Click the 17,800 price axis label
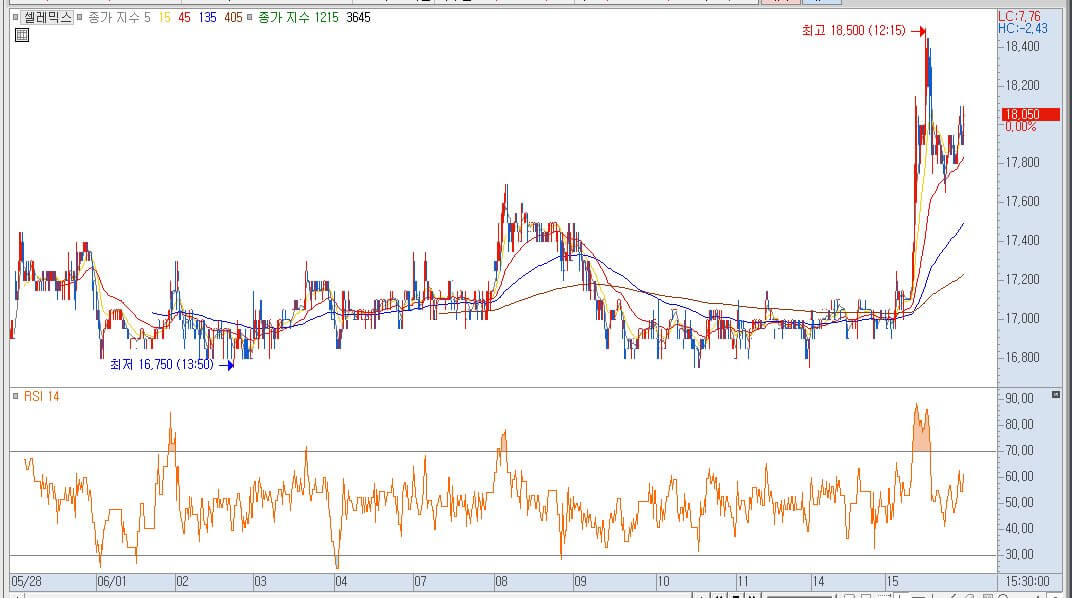Viewport: 1072px width, 598px height. click(x=1022, y=163)
